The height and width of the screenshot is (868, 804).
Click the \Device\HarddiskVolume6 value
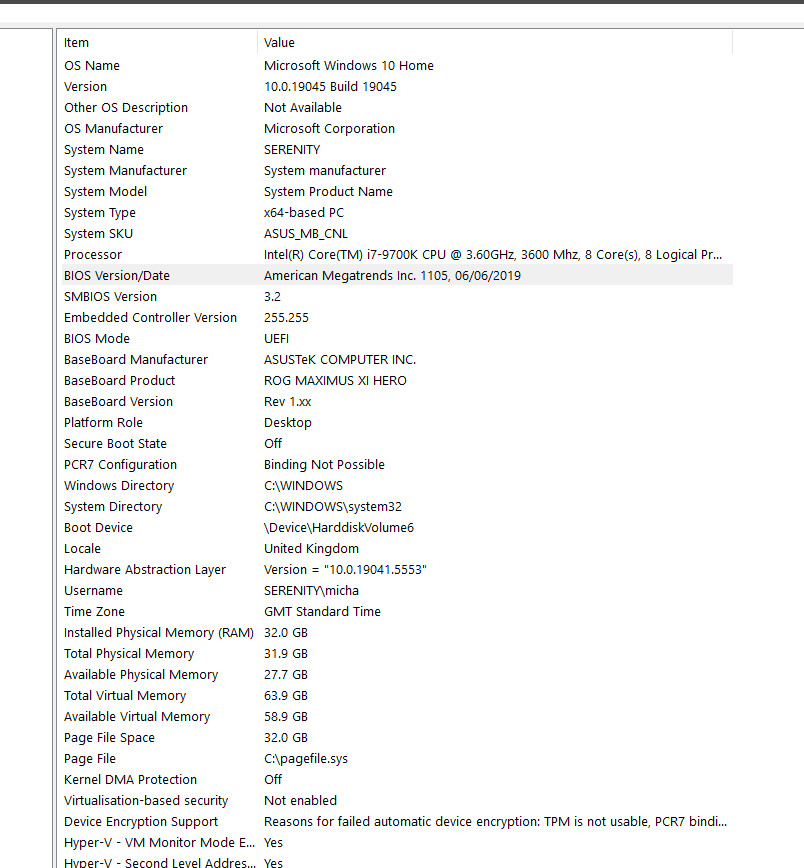339,528
